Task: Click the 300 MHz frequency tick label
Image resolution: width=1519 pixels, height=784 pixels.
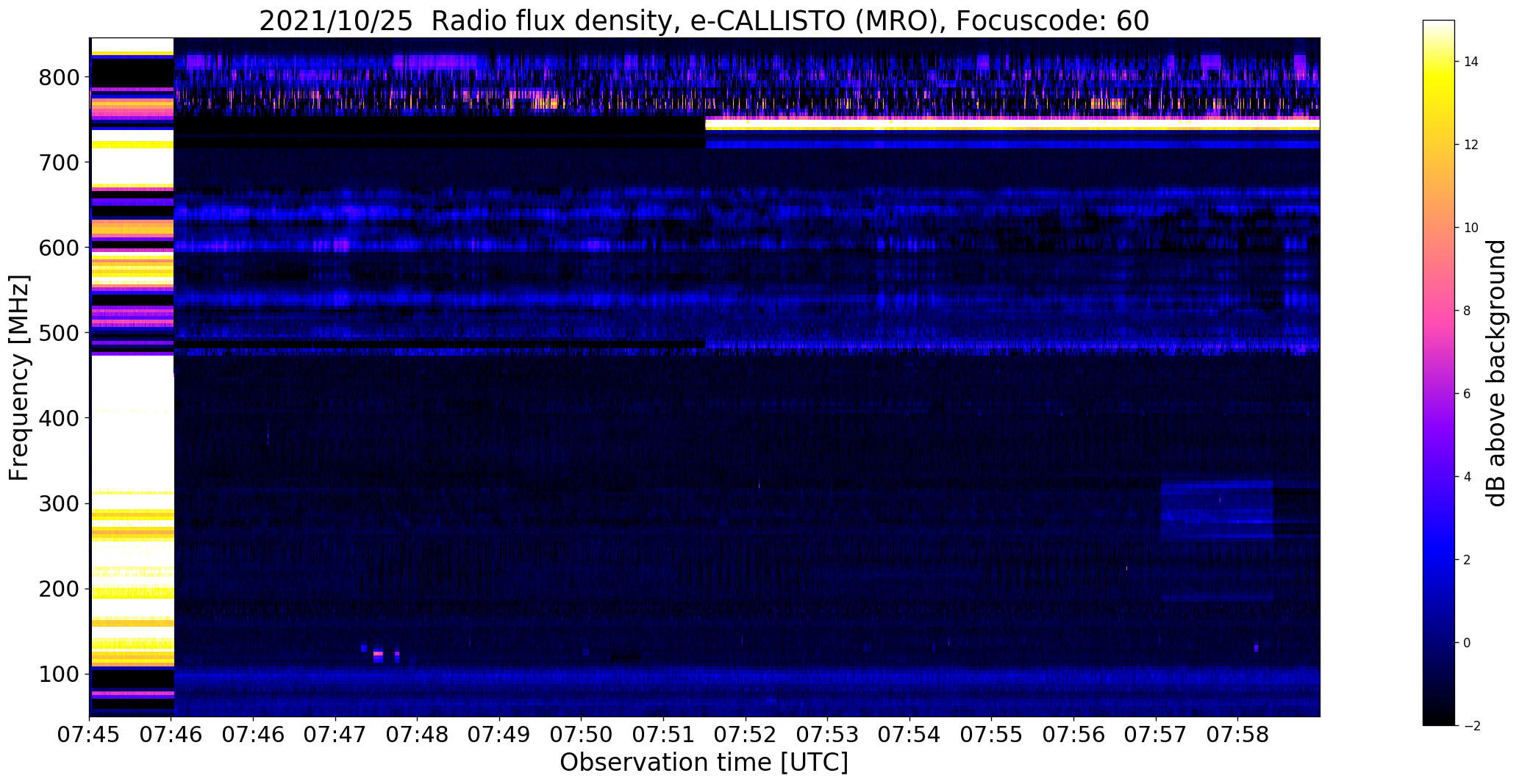Action: pyautogui.click(x=60, y=503)
